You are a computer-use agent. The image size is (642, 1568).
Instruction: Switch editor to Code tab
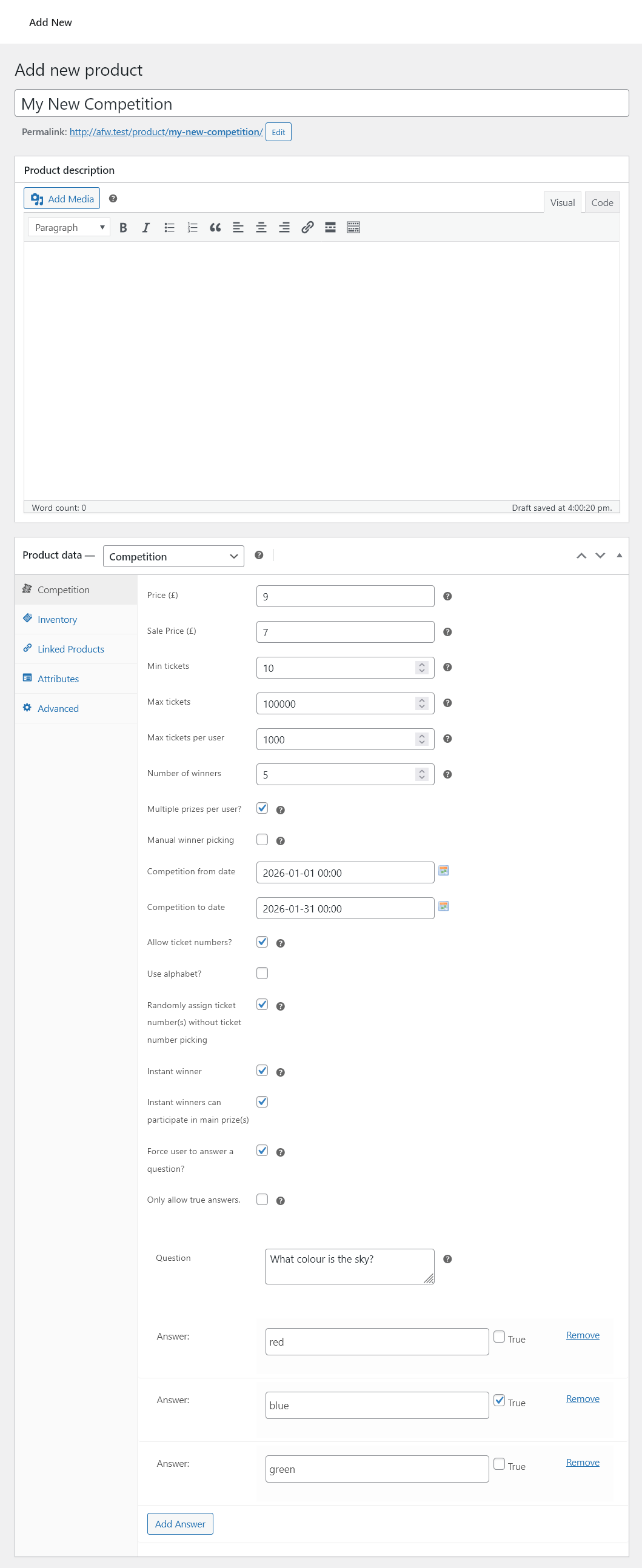coord(603,203)
